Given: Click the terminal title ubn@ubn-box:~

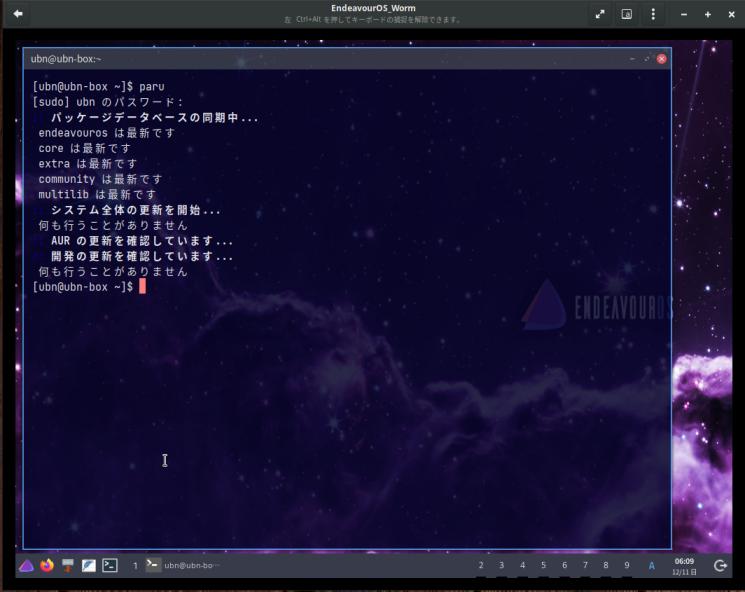Looking at the screenshot, I should pos(66,59).
